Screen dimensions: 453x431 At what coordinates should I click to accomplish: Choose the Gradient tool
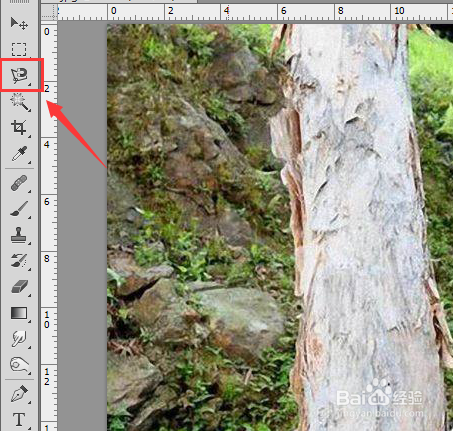point(19,313)
